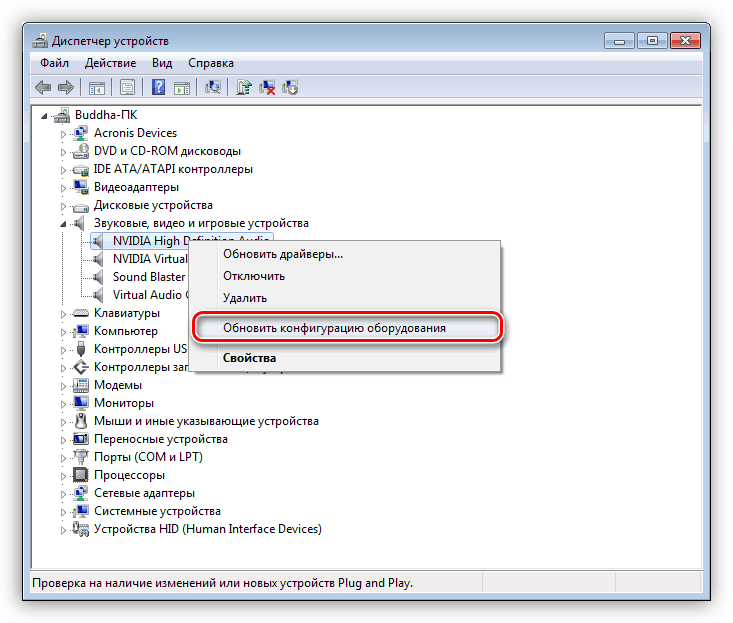Open the Справка menu

click(x=211, y=63)
